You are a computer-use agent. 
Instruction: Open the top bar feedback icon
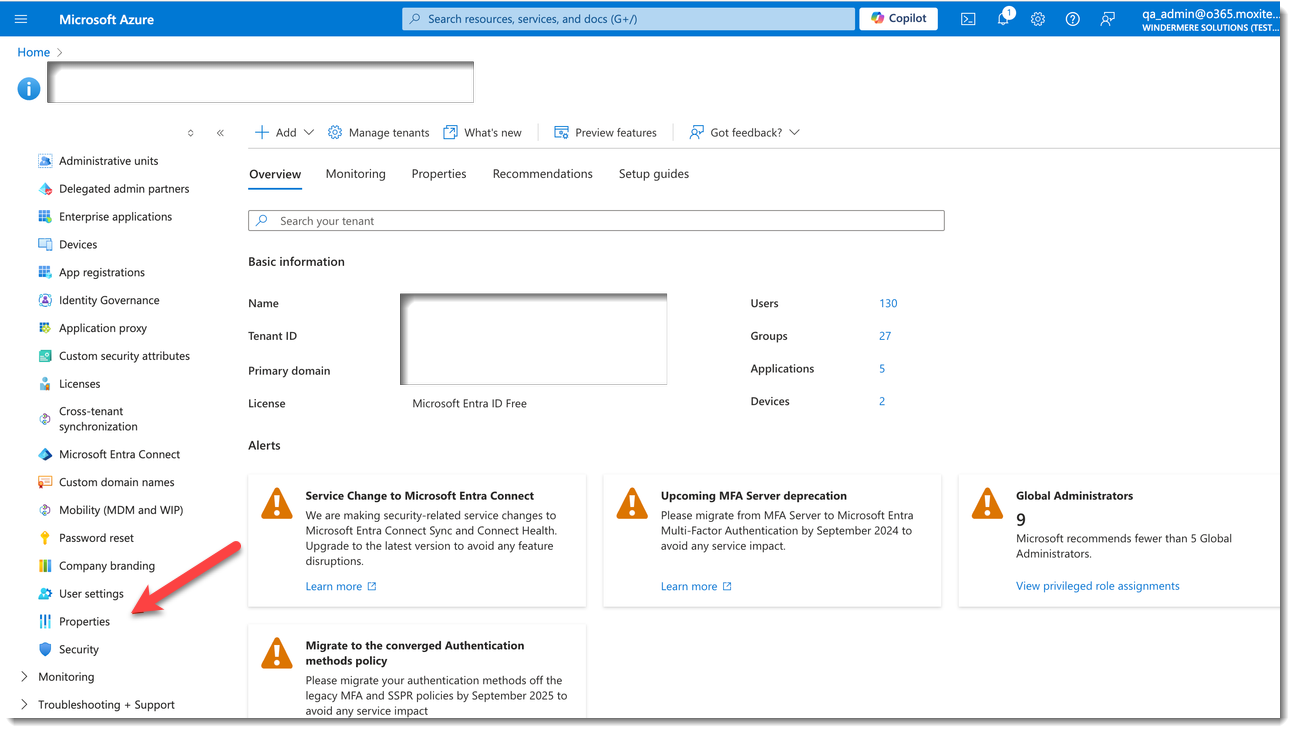[x=1107, y=19]
